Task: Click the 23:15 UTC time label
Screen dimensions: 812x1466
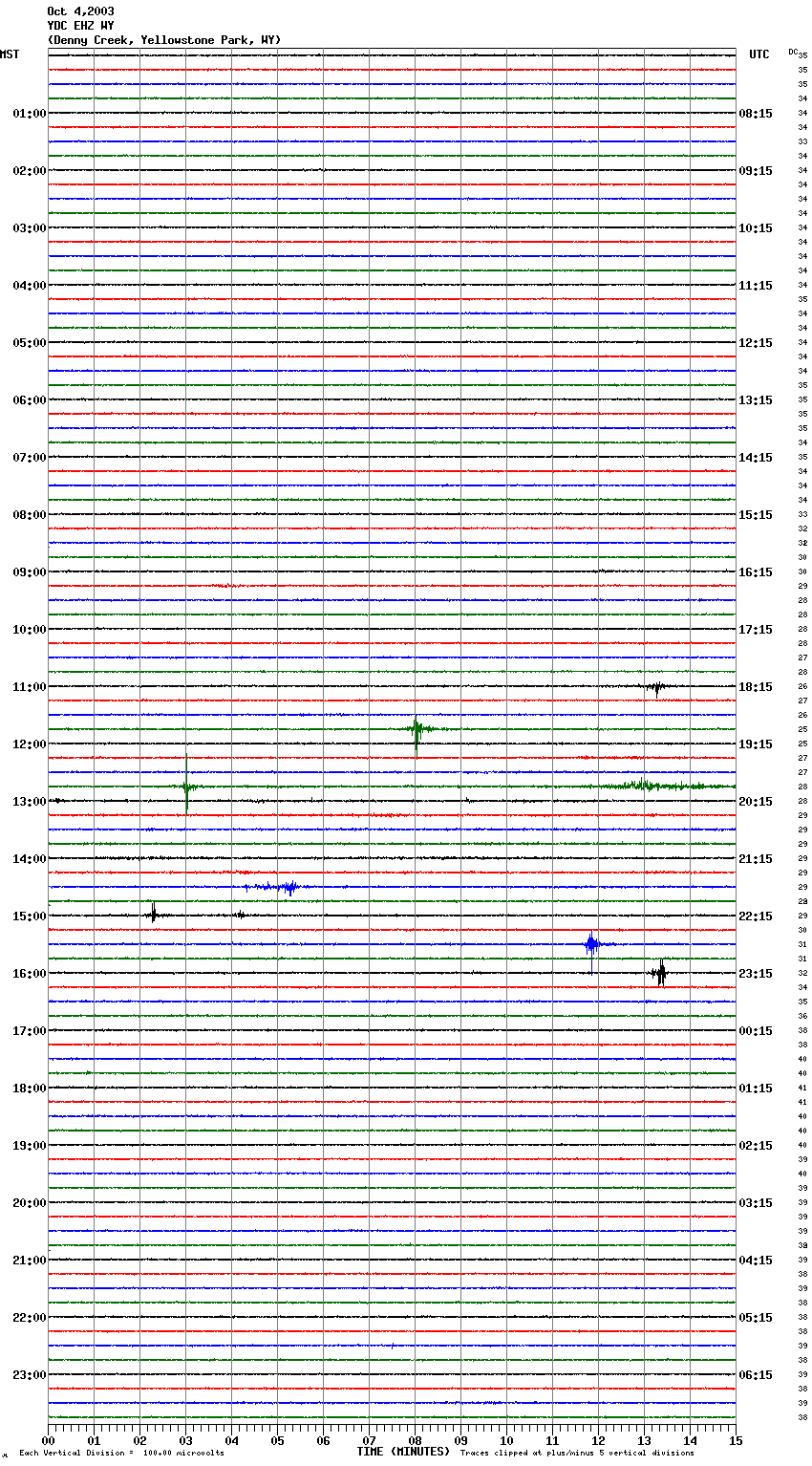Action: pos(756,974)
